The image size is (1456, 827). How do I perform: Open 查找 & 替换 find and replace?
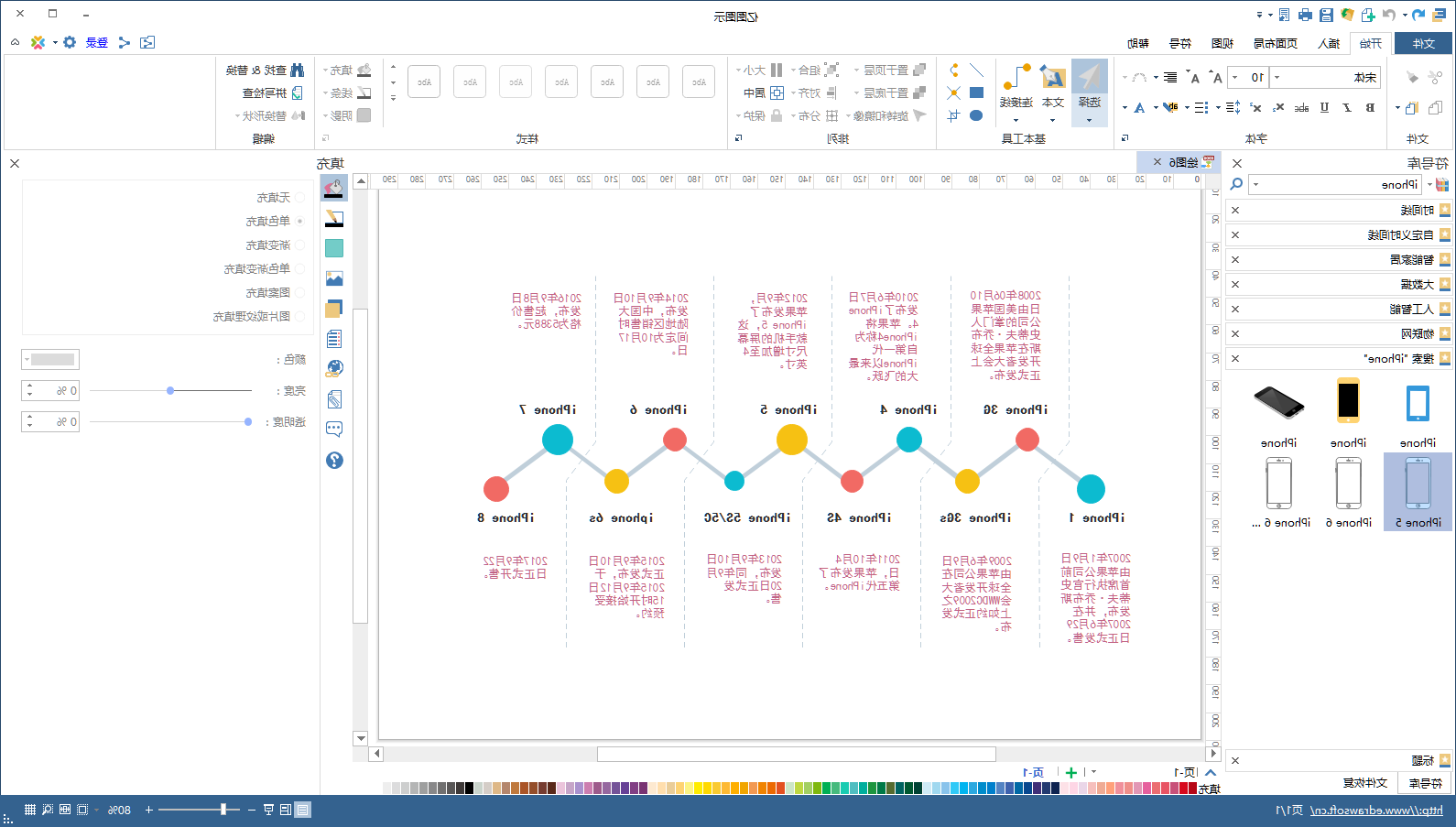point(266,70)
